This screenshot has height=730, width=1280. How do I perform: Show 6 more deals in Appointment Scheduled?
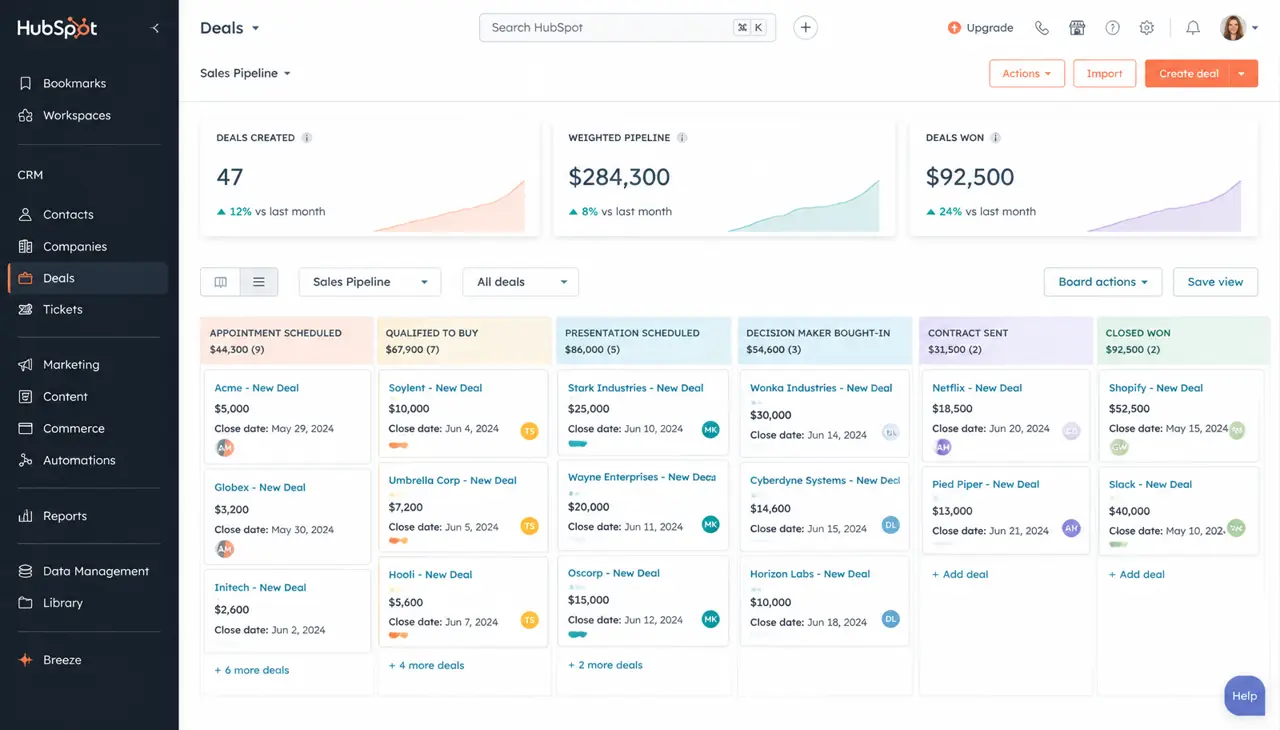(x=252, y=670)
